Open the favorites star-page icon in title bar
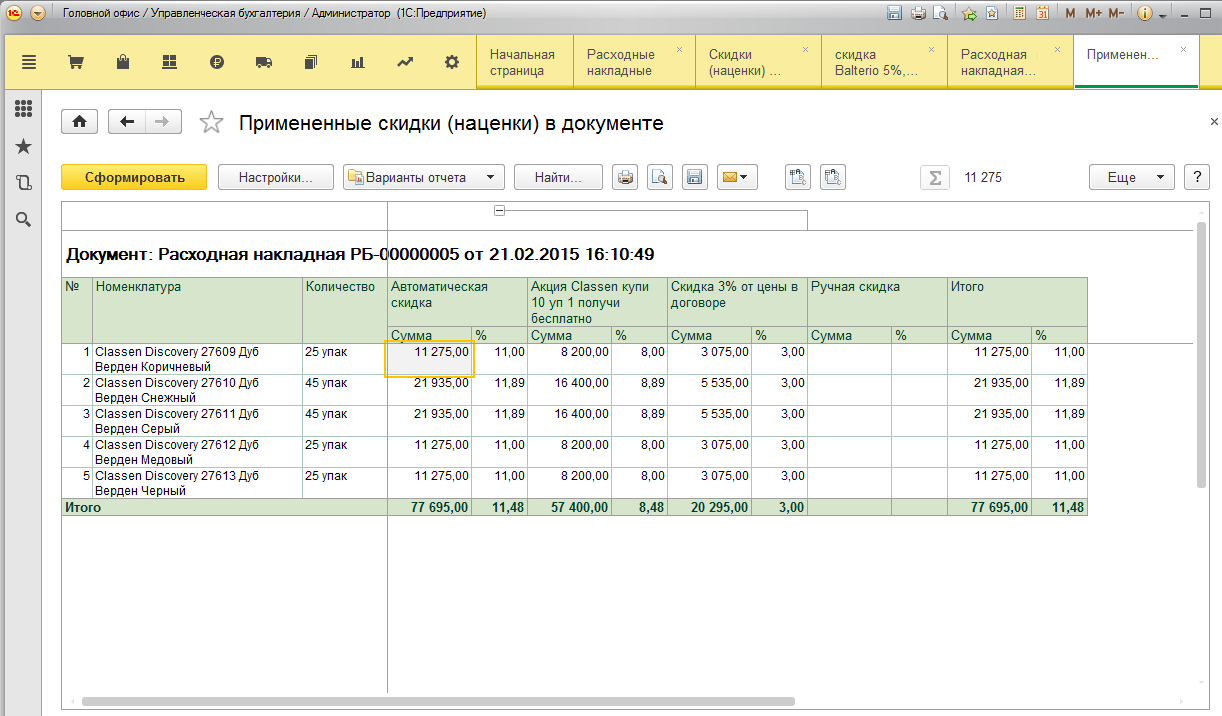The width and height of the screenshot is (1222, 716). pos(991,14)
